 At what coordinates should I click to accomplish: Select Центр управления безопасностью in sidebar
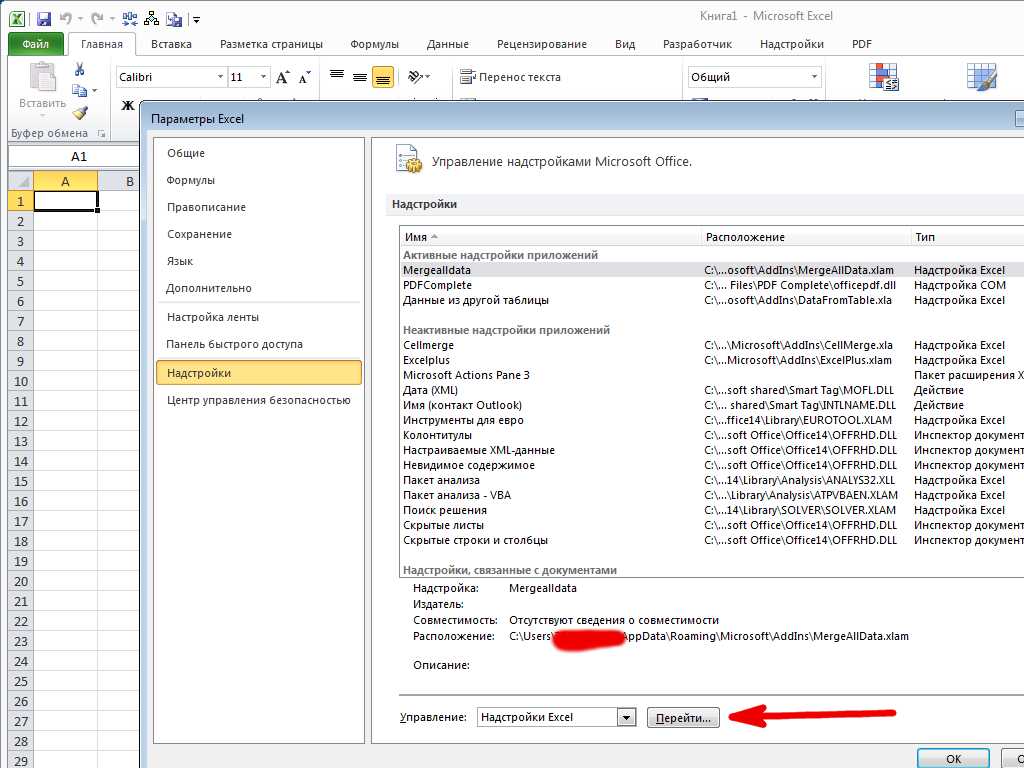(259, 400)
